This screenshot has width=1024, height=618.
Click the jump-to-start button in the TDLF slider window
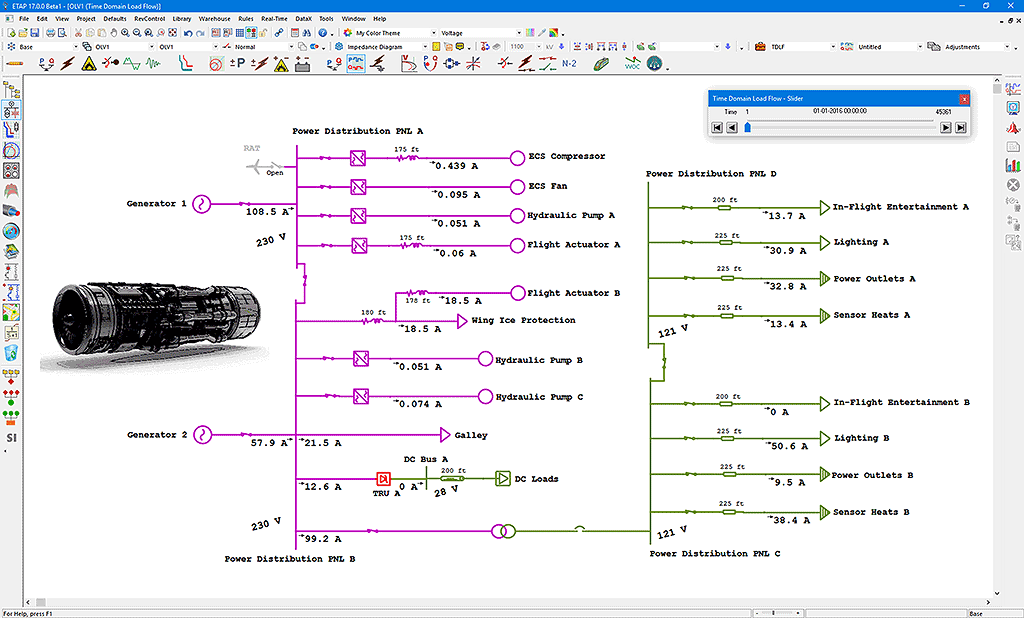(x=716, y=127)
